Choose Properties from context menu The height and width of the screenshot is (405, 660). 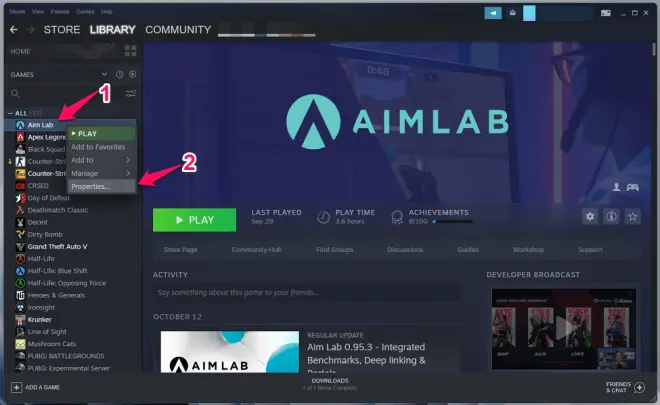pyautogui.click(x=101, y=187)
